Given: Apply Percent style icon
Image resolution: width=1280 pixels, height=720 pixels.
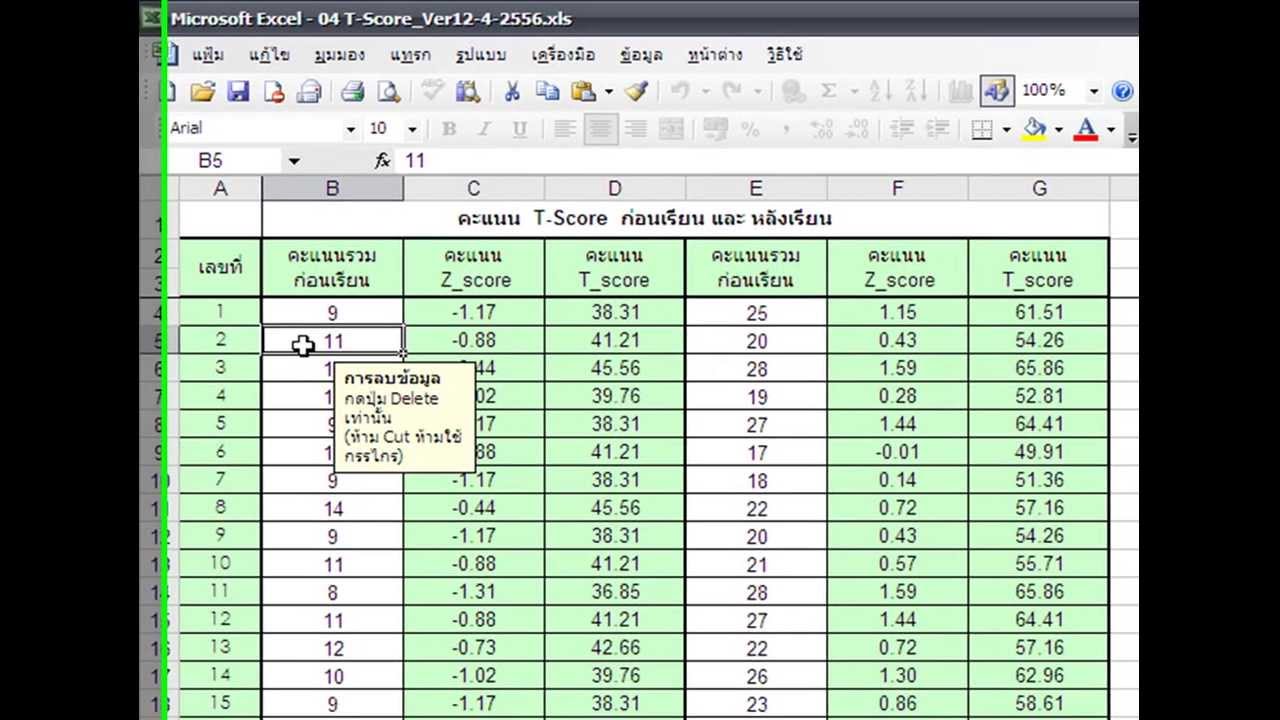Looking at the screenshot, I should click(x=750, y=129).
